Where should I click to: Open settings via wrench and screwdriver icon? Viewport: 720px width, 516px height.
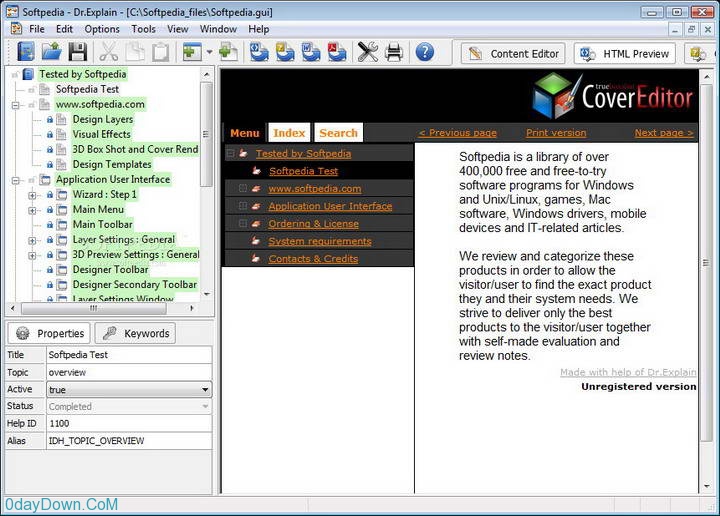click(368, 52)
